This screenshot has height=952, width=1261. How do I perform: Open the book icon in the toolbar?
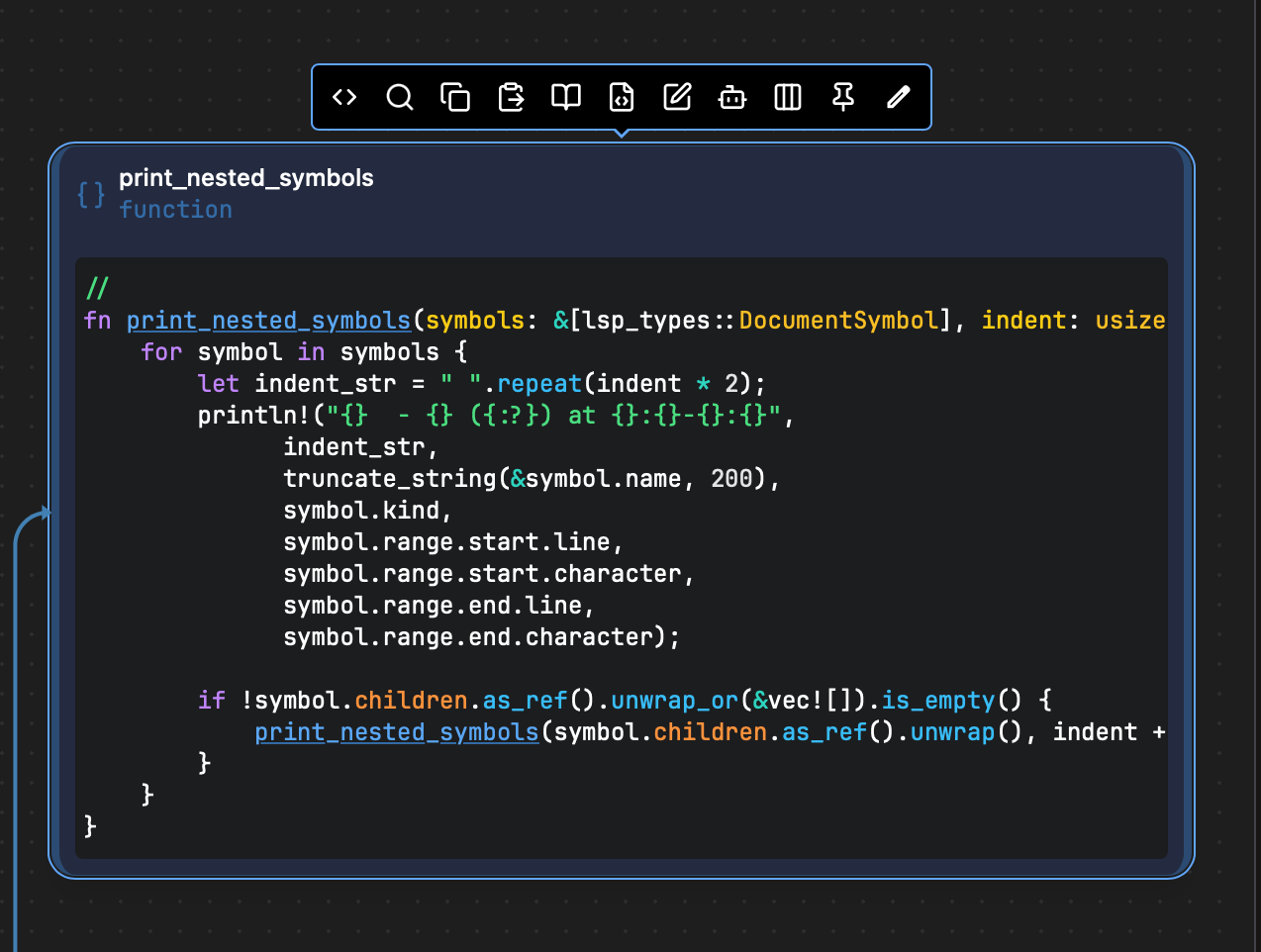(x=566, y=97)
